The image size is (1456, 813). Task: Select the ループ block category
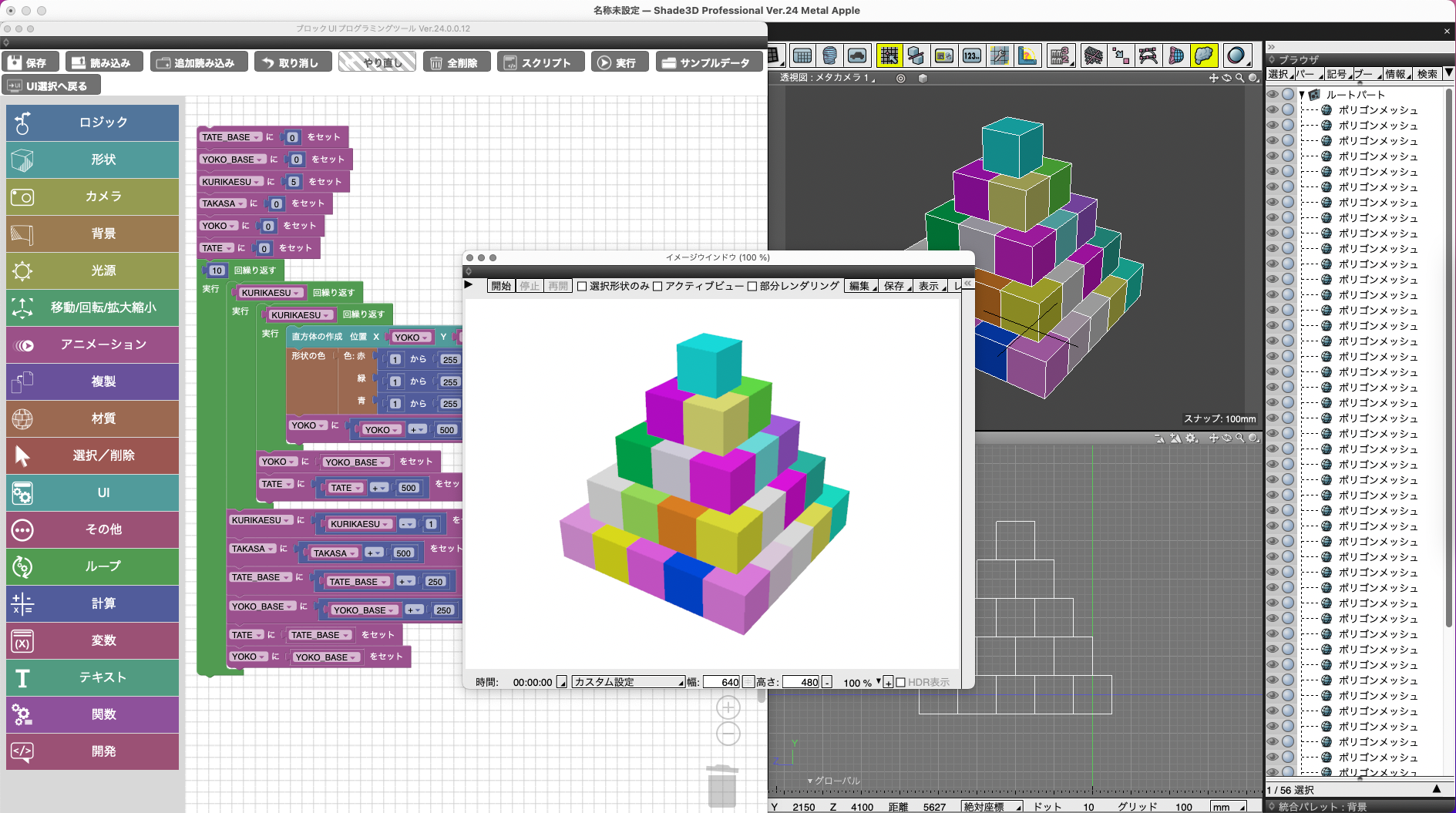(x=92, y=566)
